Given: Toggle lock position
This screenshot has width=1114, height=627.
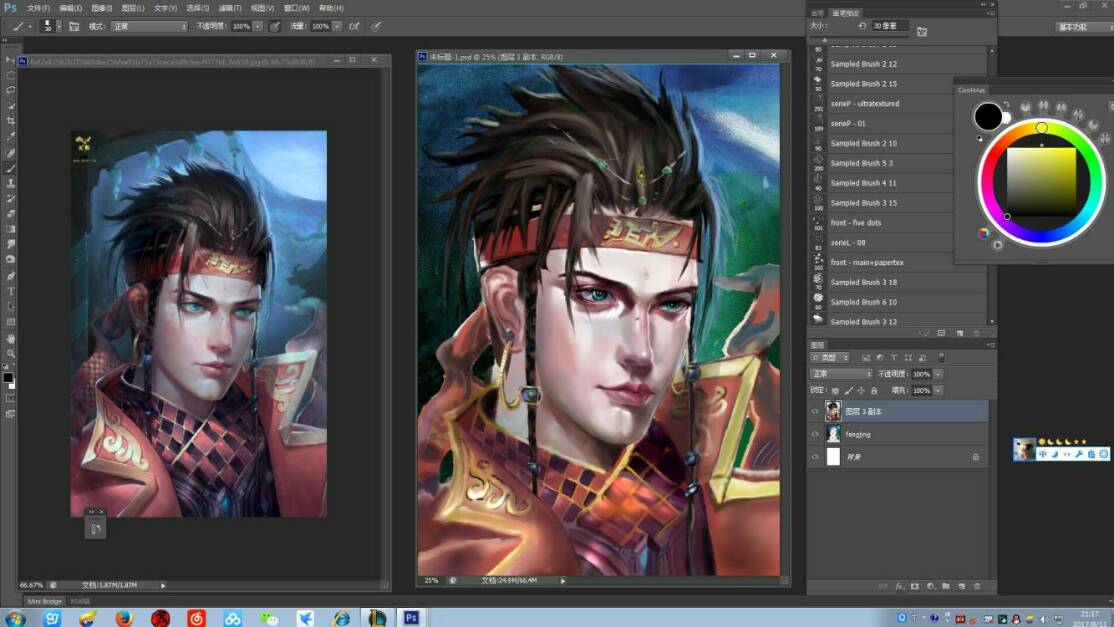Looking at the screenshot, I should tap(861, 391).
